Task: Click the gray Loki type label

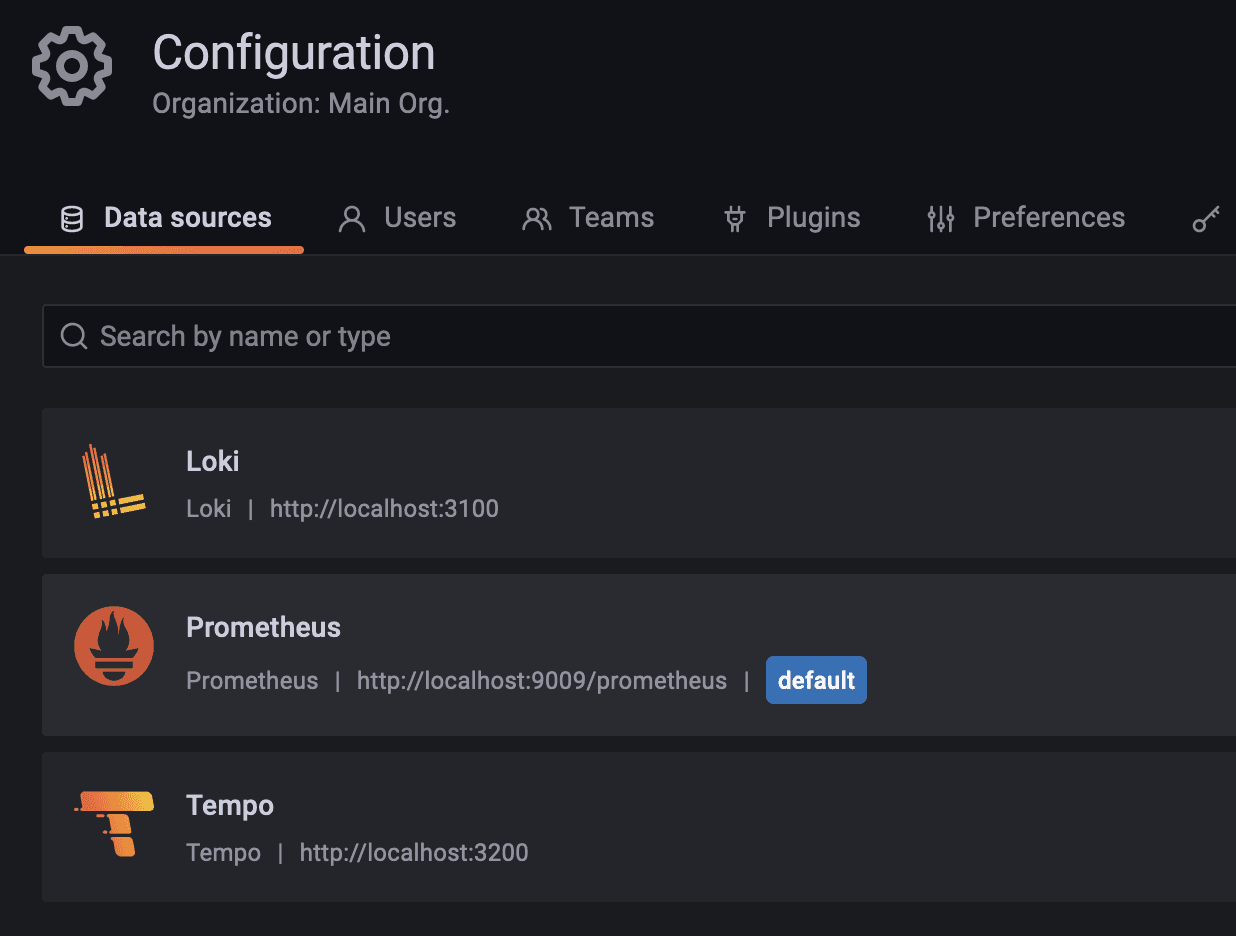Action: coord(209,509)
